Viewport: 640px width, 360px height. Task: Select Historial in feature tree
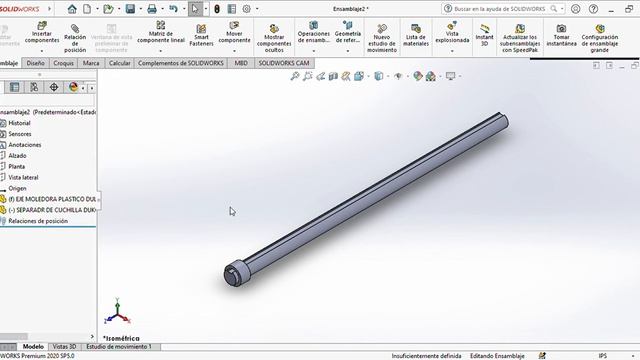point(19,123)
